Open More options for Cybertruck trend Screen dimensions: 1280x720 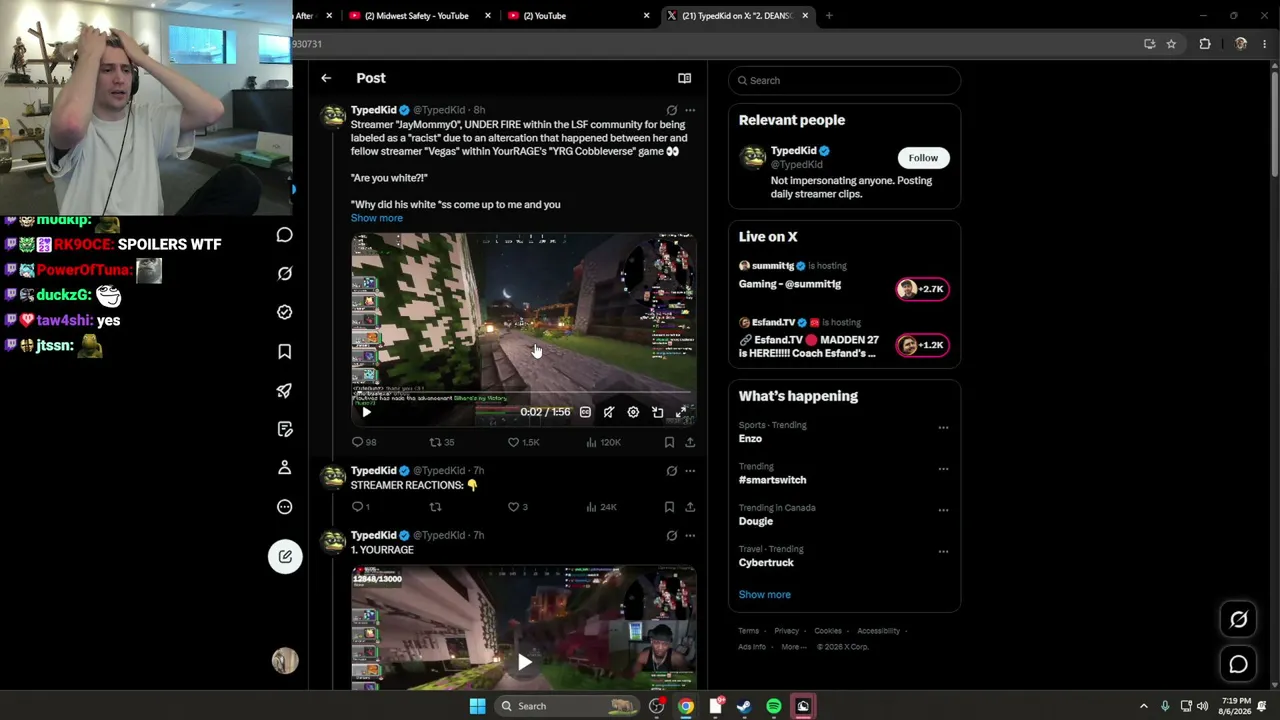(x=943, y=551)
